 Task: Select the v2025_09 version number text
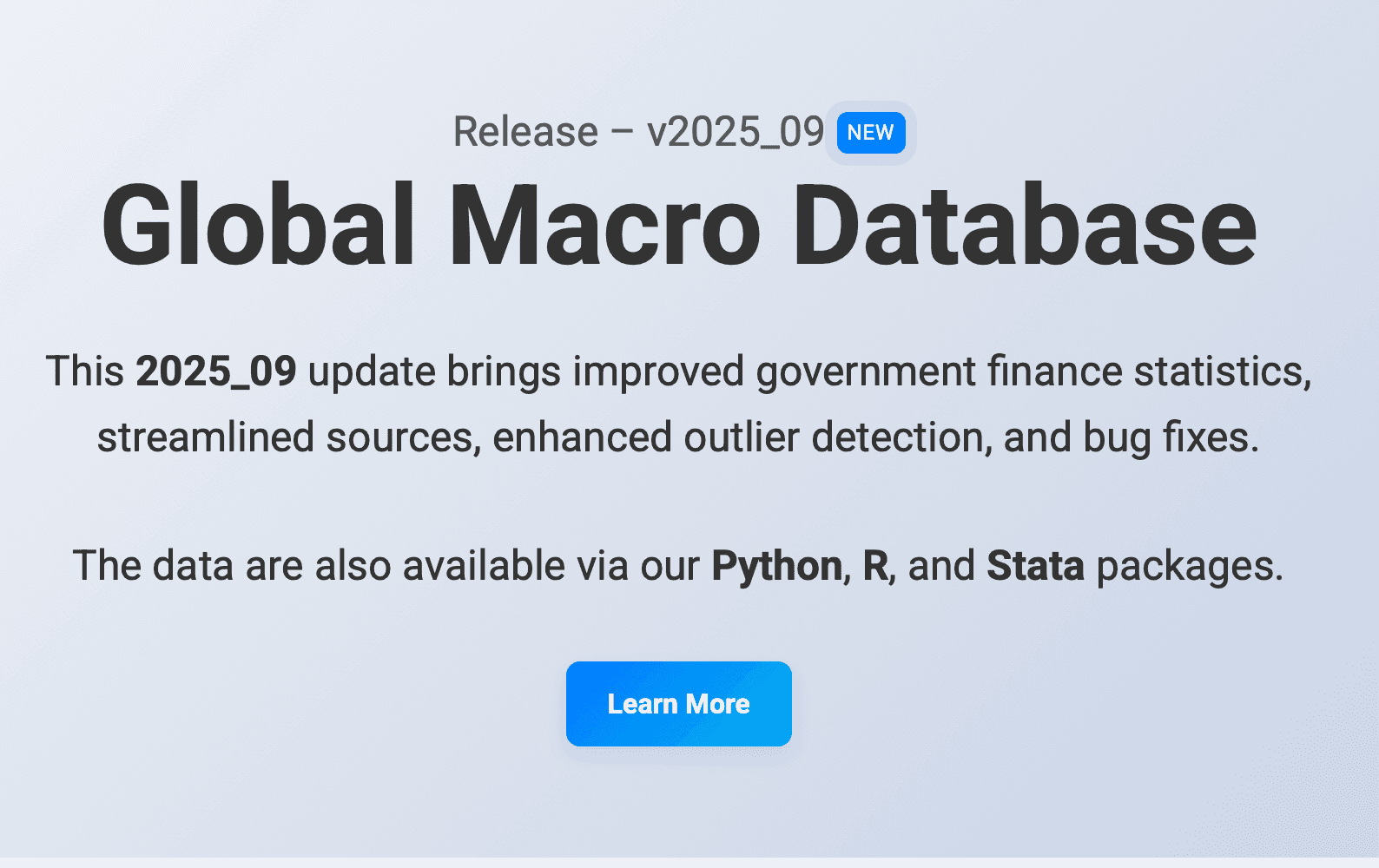(x=734, y=132)
